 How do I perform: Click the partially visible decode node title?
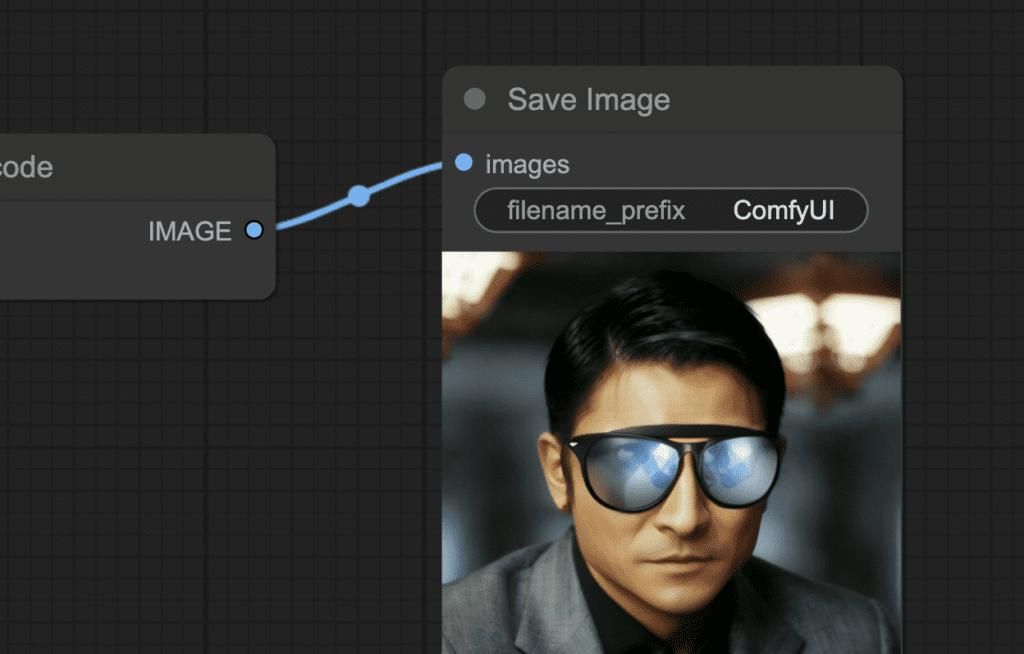click(26, 167)
